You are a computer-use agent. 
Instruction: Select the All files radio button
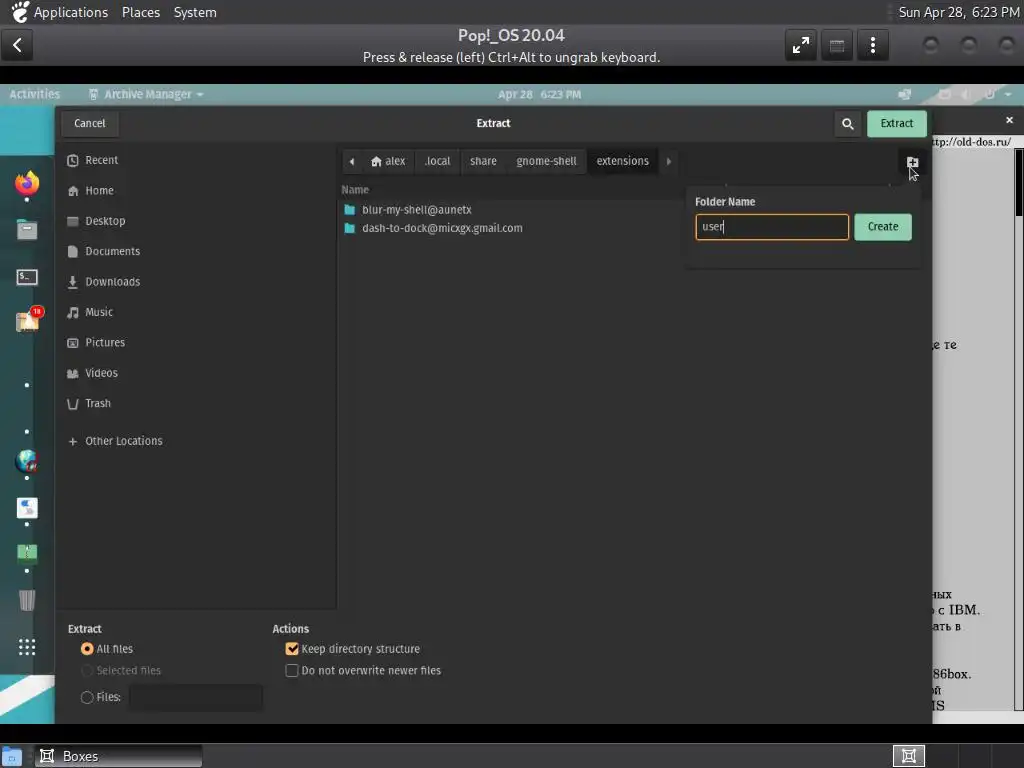(87, 648)
